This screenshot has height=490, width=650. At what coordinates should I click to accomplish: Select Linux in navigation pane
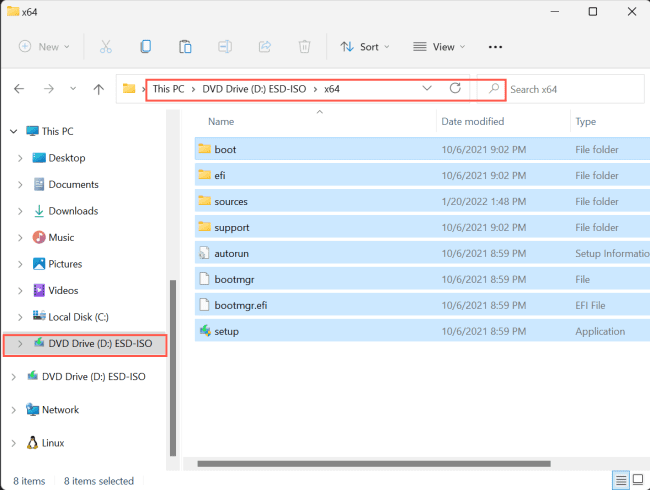(x=45, y=443)
